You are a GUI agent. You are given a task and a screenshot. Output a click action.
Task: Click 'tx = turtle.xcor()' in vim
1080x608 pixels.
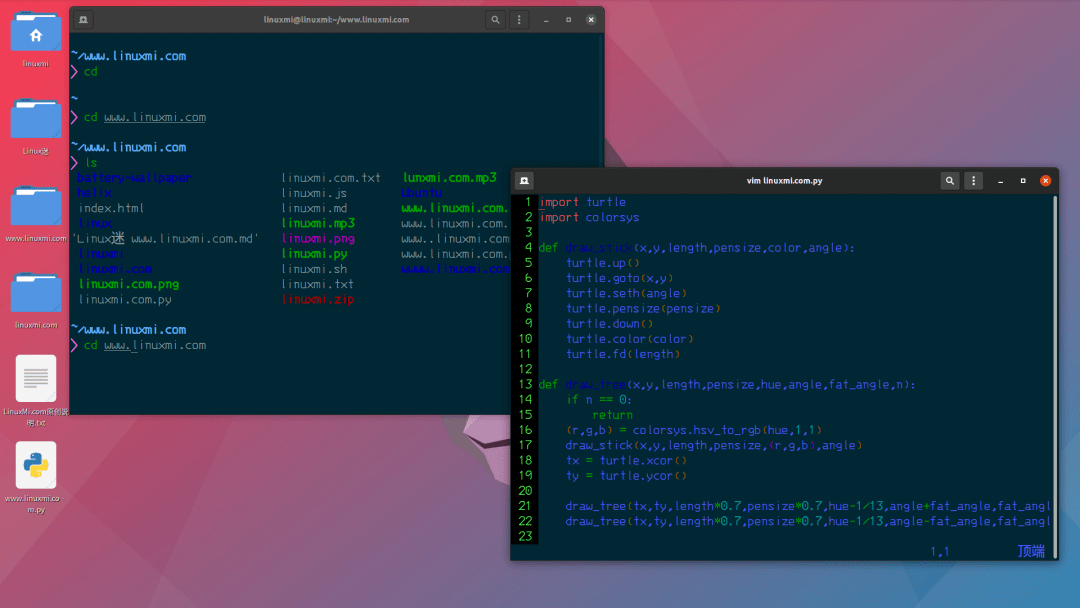(x=626, y=460)
